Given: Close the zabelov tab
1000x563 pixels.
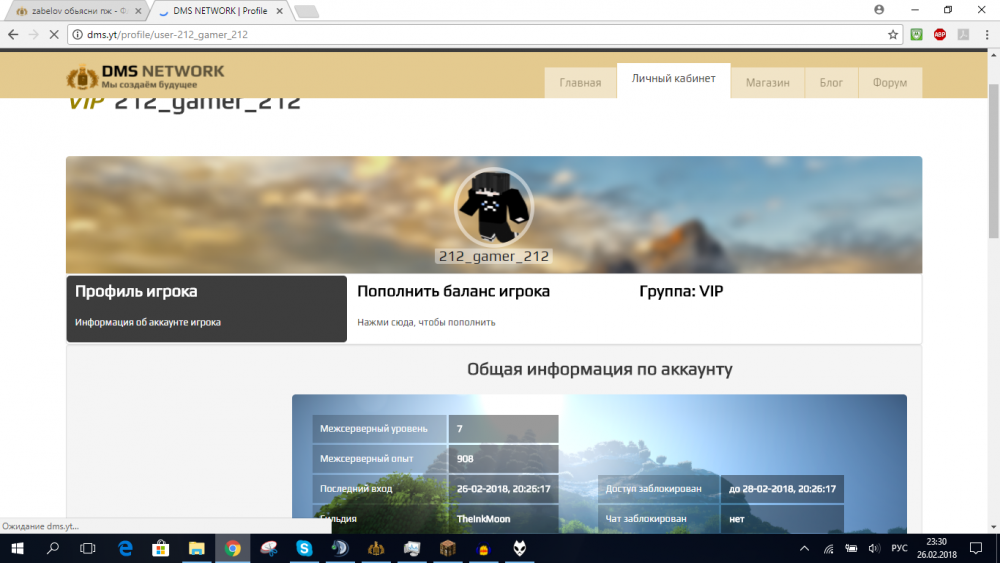Looking at the screenshot, I should pos(138,11).
